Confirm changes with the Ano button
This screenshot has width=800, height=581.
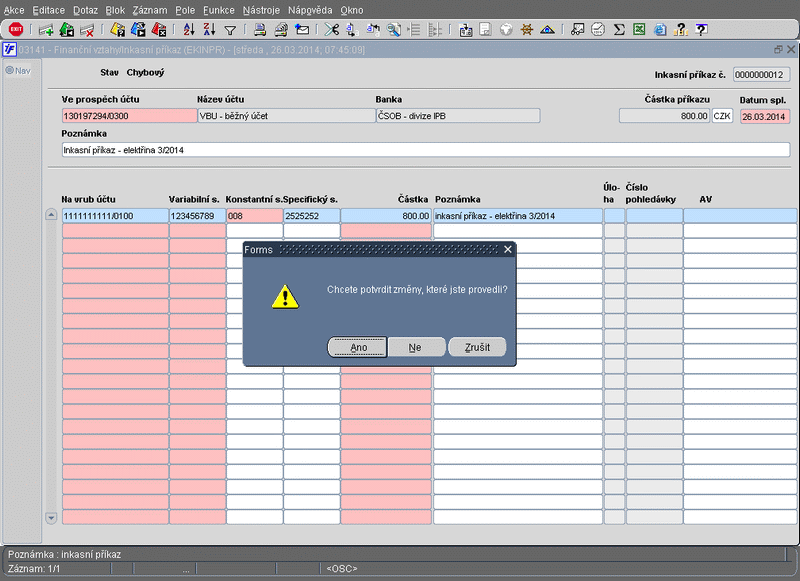(358, 347)
